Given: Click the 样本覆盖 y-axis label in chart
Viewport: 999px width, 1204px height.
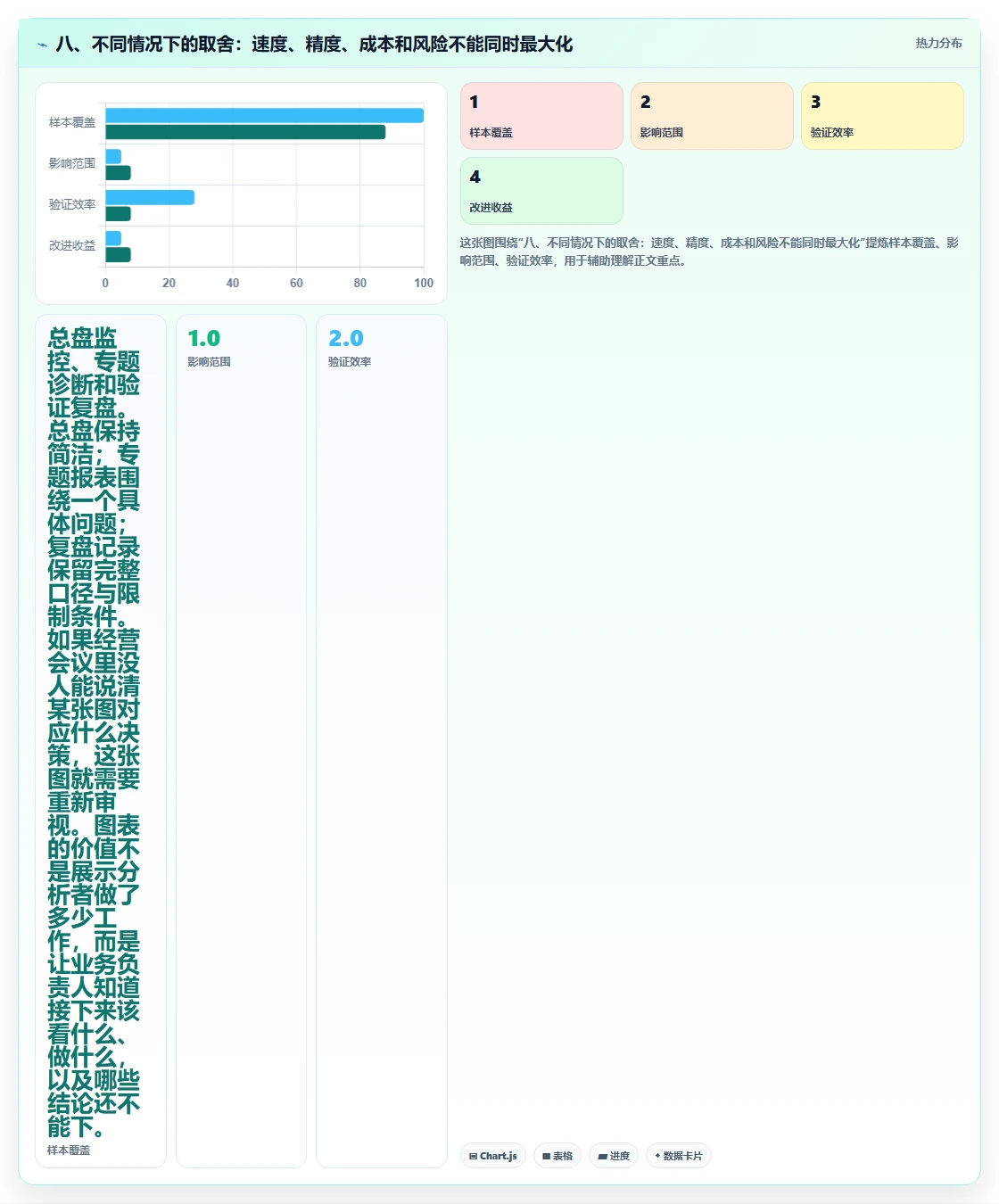Looking at the screenshot, I should tap(72, 123).
